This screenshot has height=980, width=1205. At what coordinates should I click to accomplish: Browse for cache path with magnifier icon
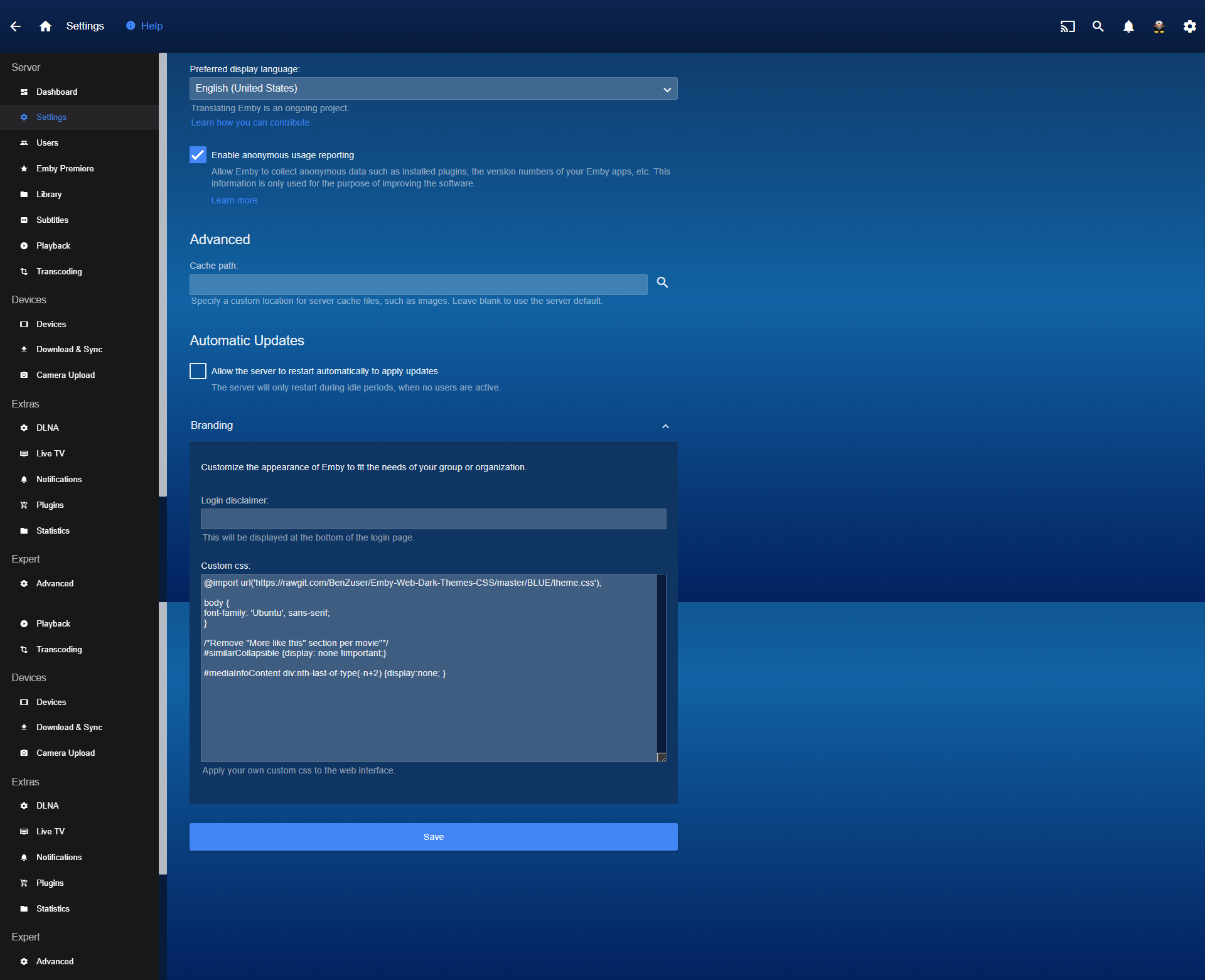(662, 283)
